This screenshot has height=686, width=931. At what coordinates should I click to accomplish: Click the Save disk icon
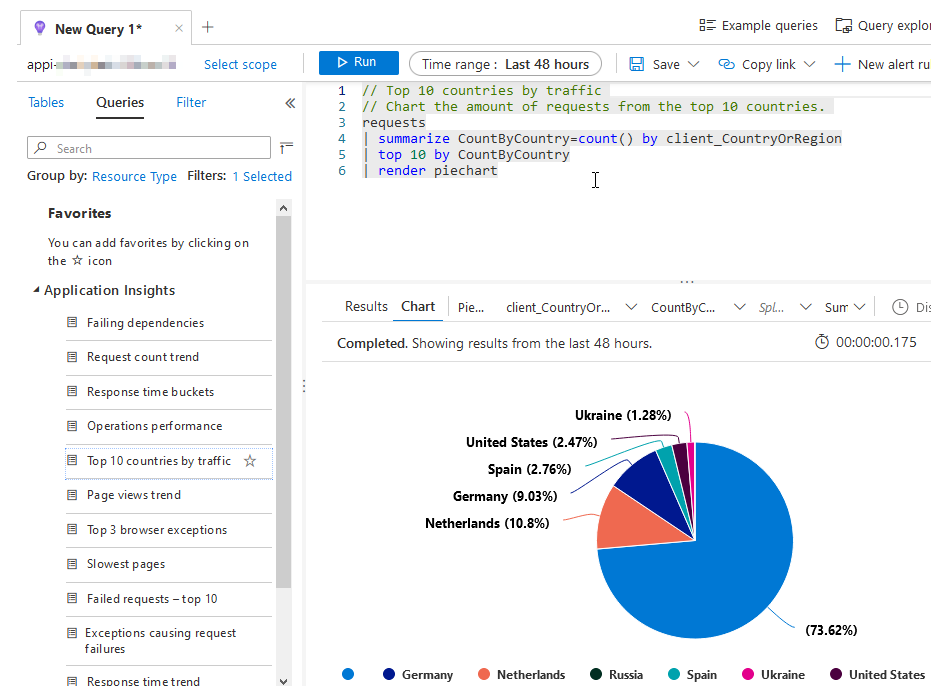636,64
